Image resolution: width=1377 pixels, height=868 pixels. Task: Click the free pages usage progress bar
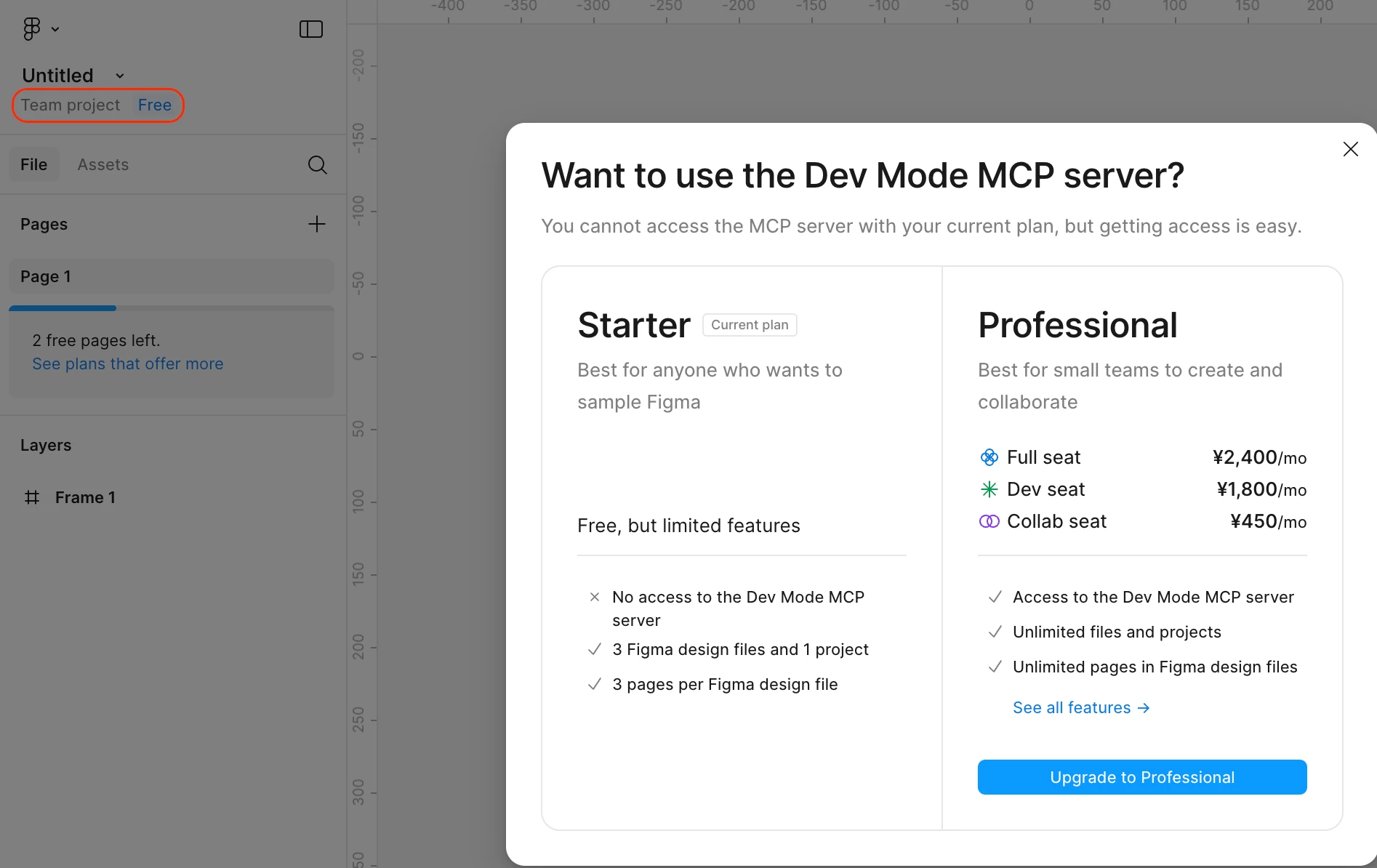click(x=172, y=308)
